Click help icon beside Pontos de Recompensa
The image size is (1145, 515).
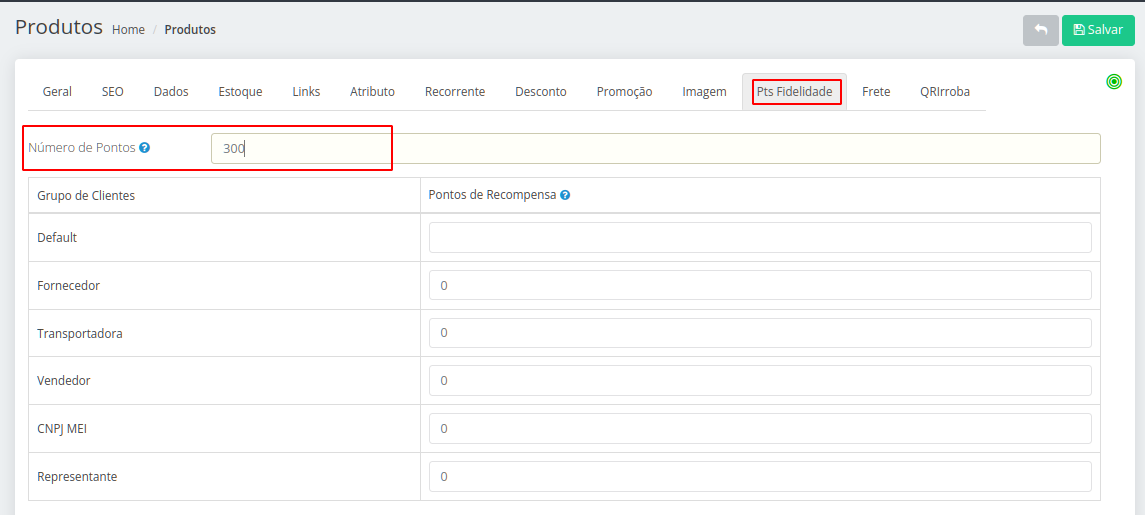[x=565, y=196]
